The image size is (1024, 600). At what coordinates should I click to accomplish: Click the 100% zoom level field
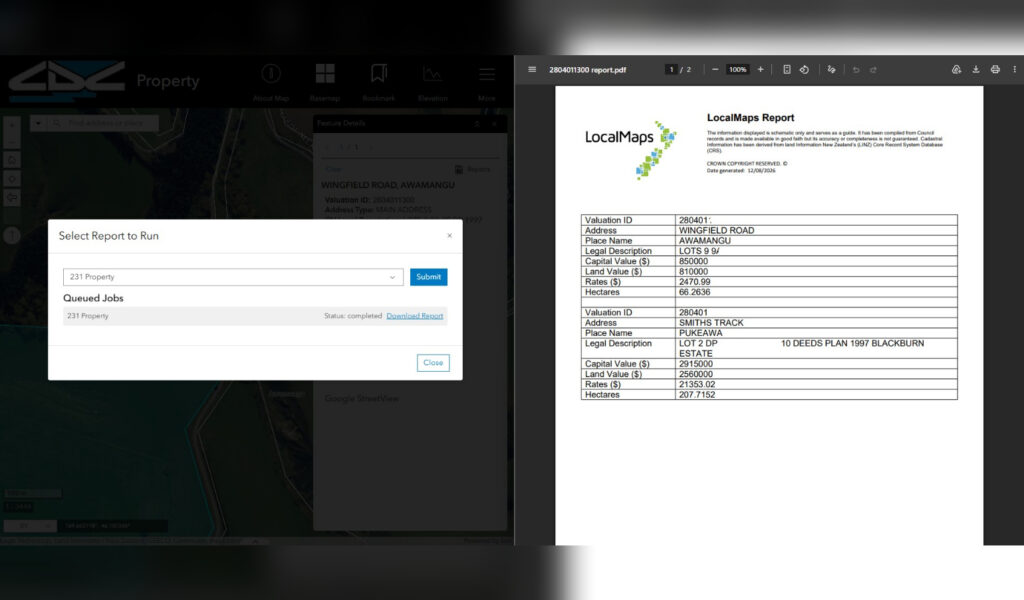click(x=737, y=69)
